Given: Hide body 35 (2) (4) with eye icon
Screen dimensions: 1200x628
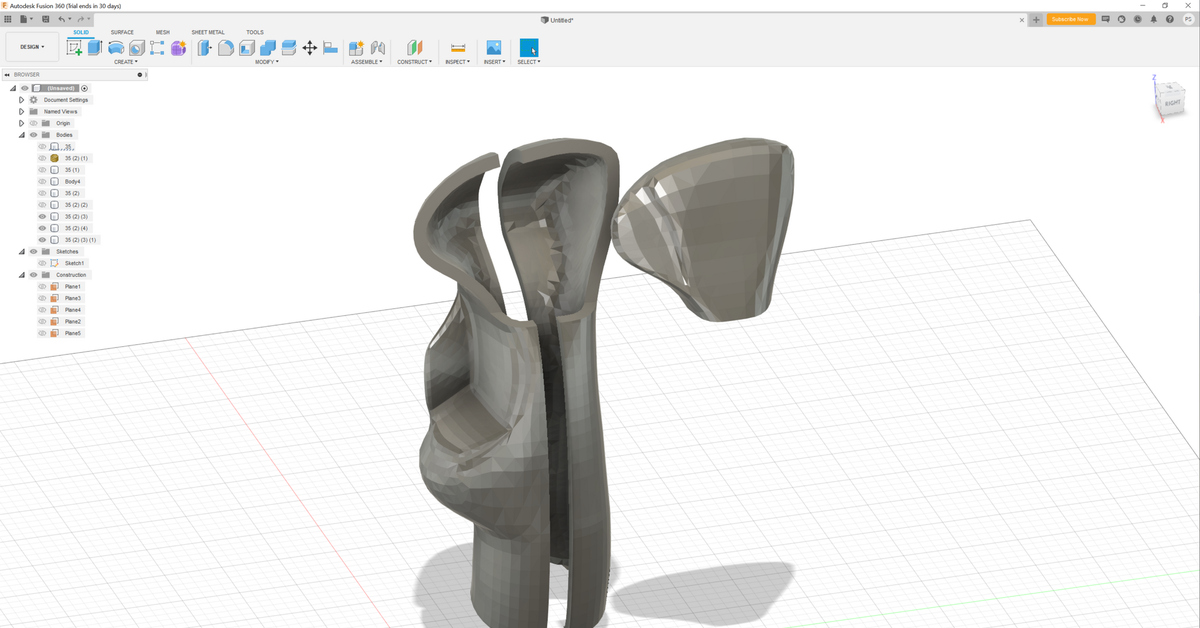Looking at the screenshot, I should [42, 228].
